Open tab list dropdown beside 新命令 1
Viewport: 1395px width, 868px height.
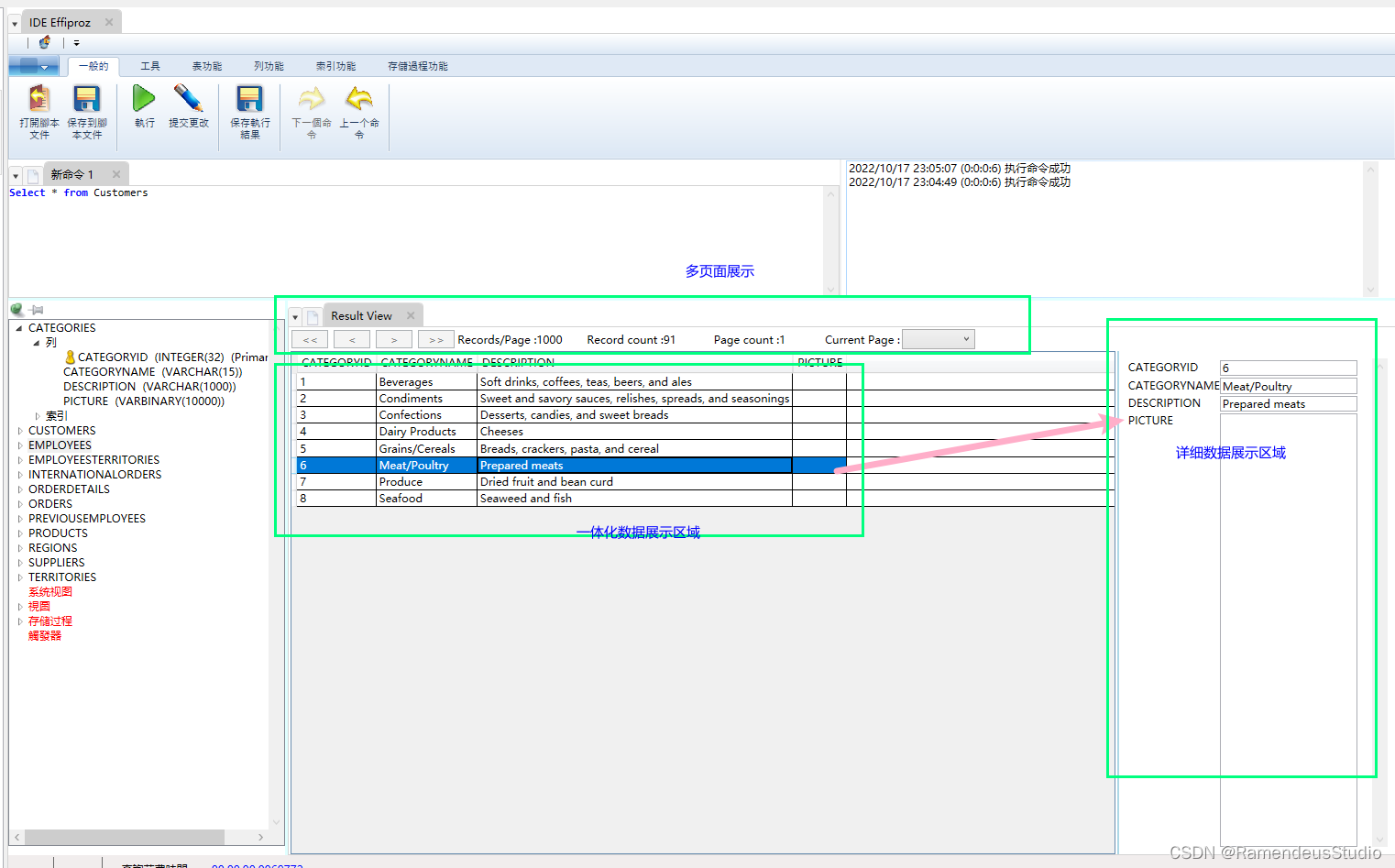click(16, 176)
